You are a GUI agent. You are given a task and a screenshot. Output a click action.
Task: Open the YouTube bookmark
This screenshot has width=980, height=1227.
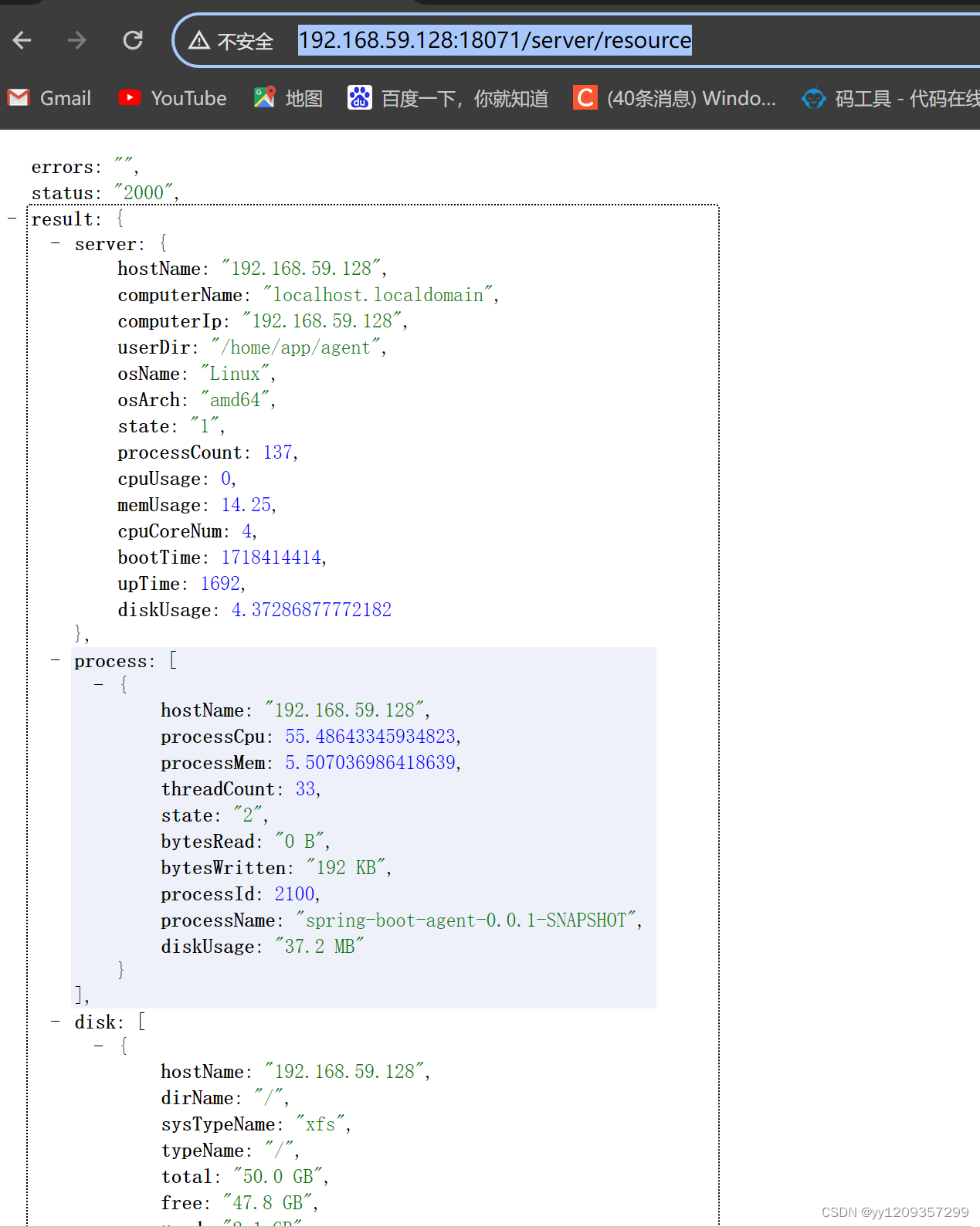point(172,98)
